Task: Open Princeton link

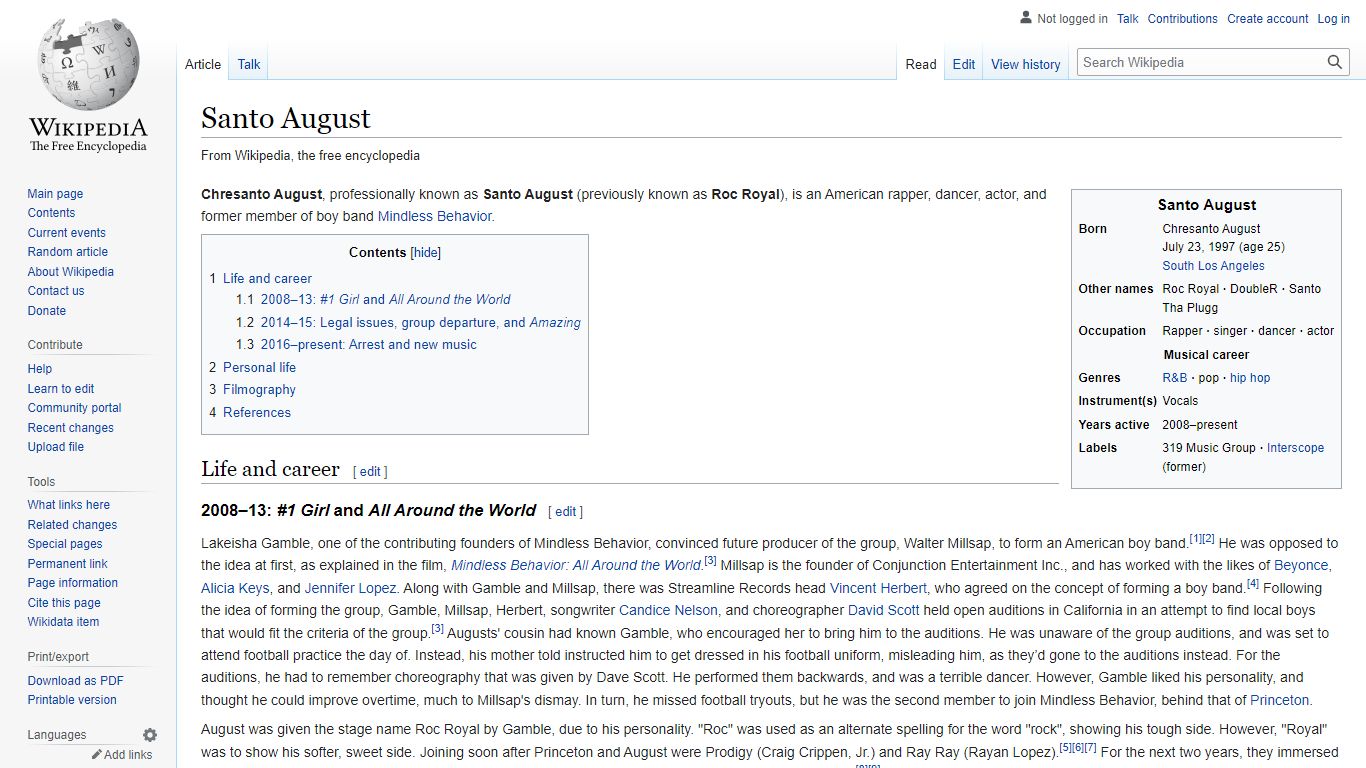Action: [1279, 700]
